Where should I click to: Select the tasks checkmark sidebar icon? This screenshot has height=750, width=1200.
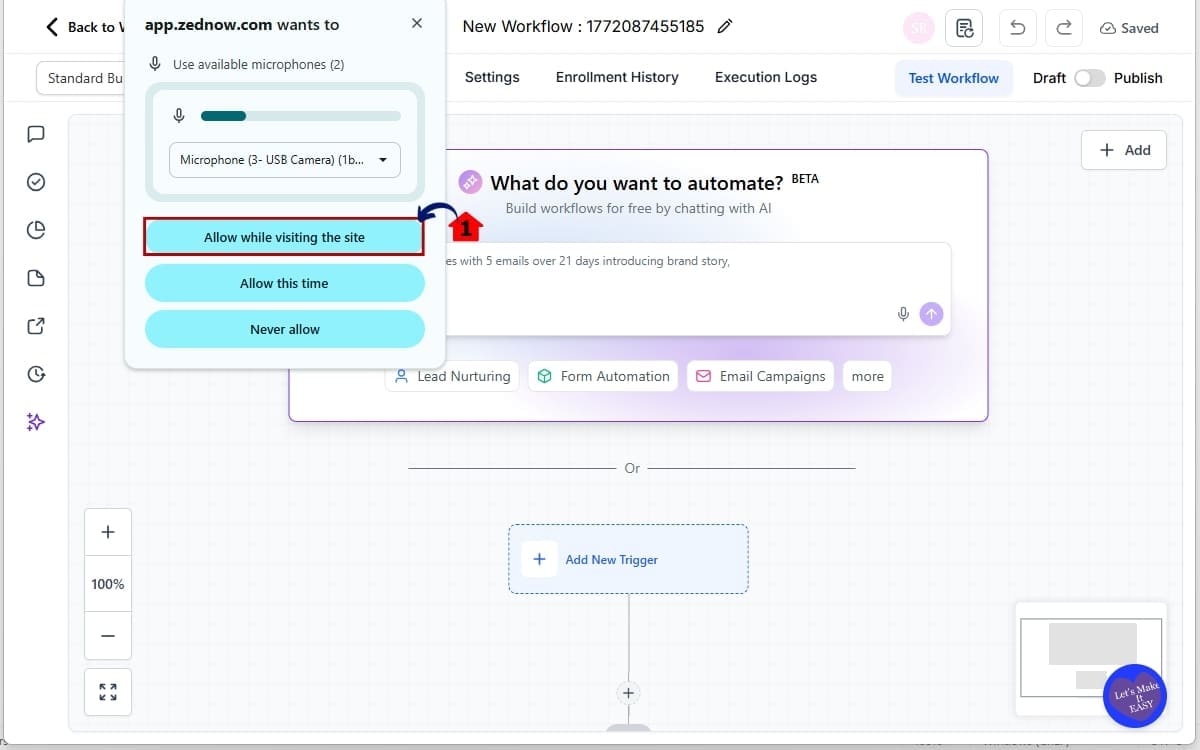click(x=36, y=181)
